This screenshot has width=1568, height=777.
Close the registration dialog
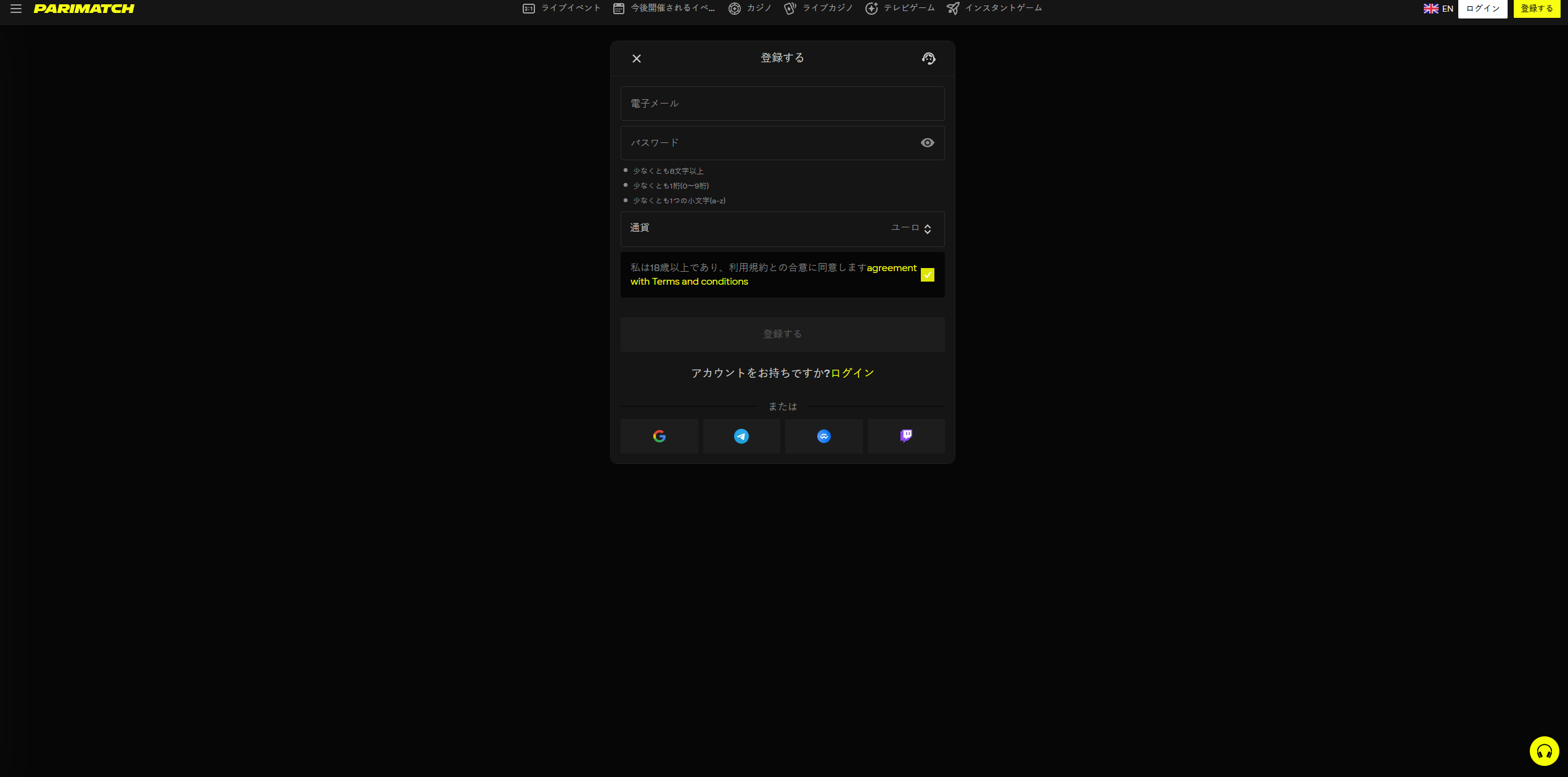pos(637,59)
